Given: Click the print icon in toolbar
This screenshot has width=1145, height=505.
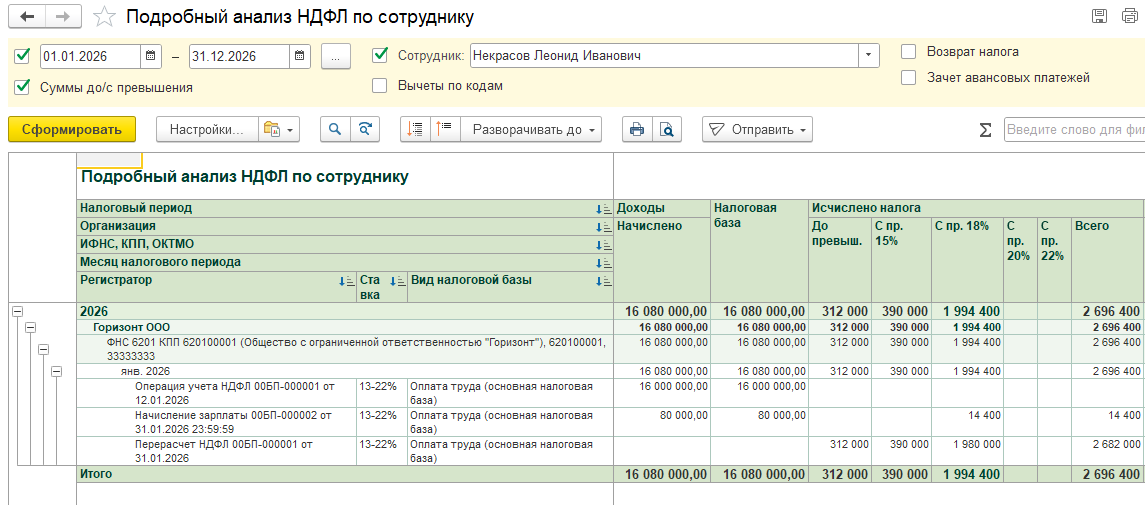Looking at the screenshot, I should [636, 129].
